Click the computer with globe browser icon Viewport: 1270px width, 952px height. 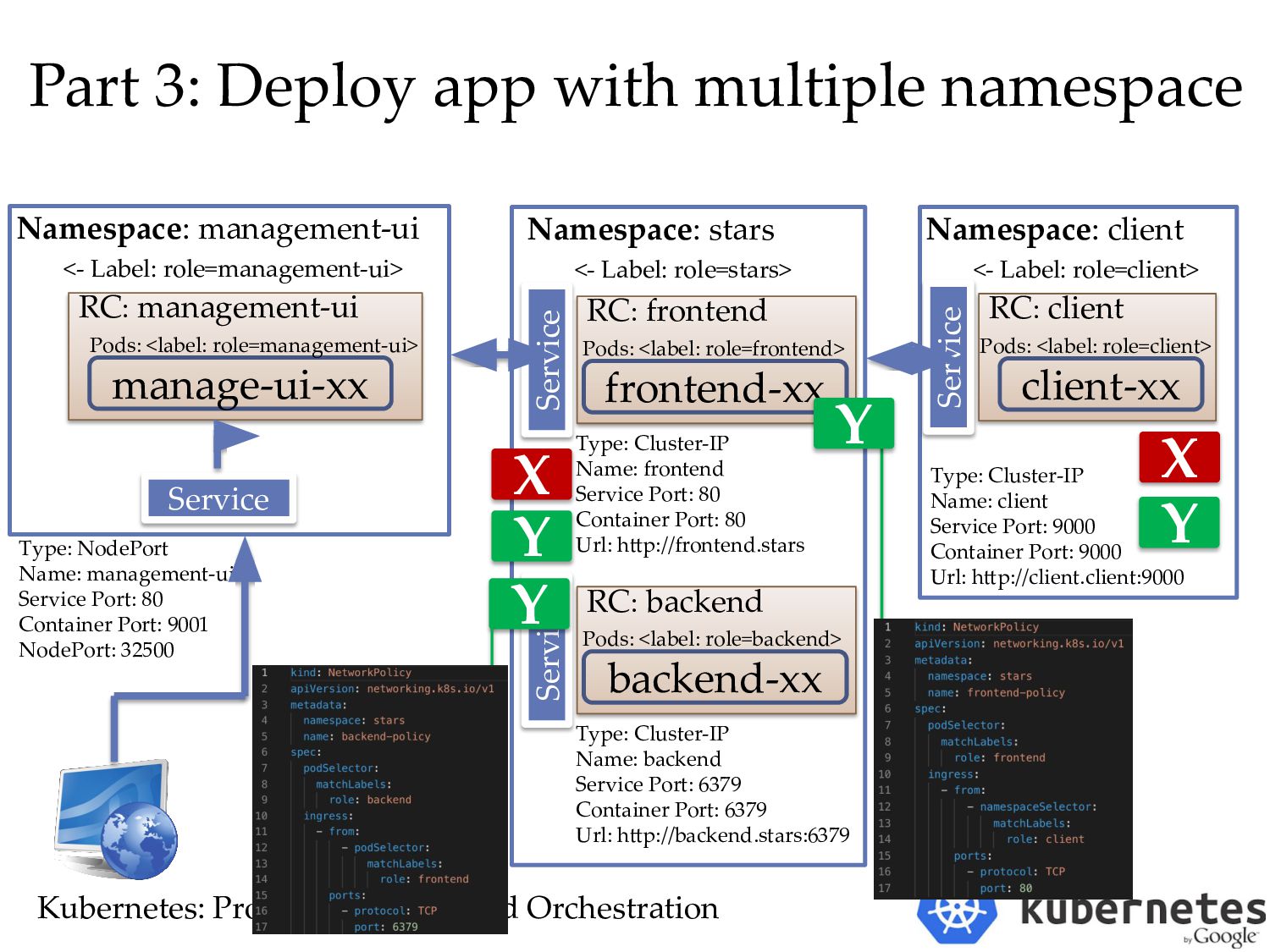116,819
